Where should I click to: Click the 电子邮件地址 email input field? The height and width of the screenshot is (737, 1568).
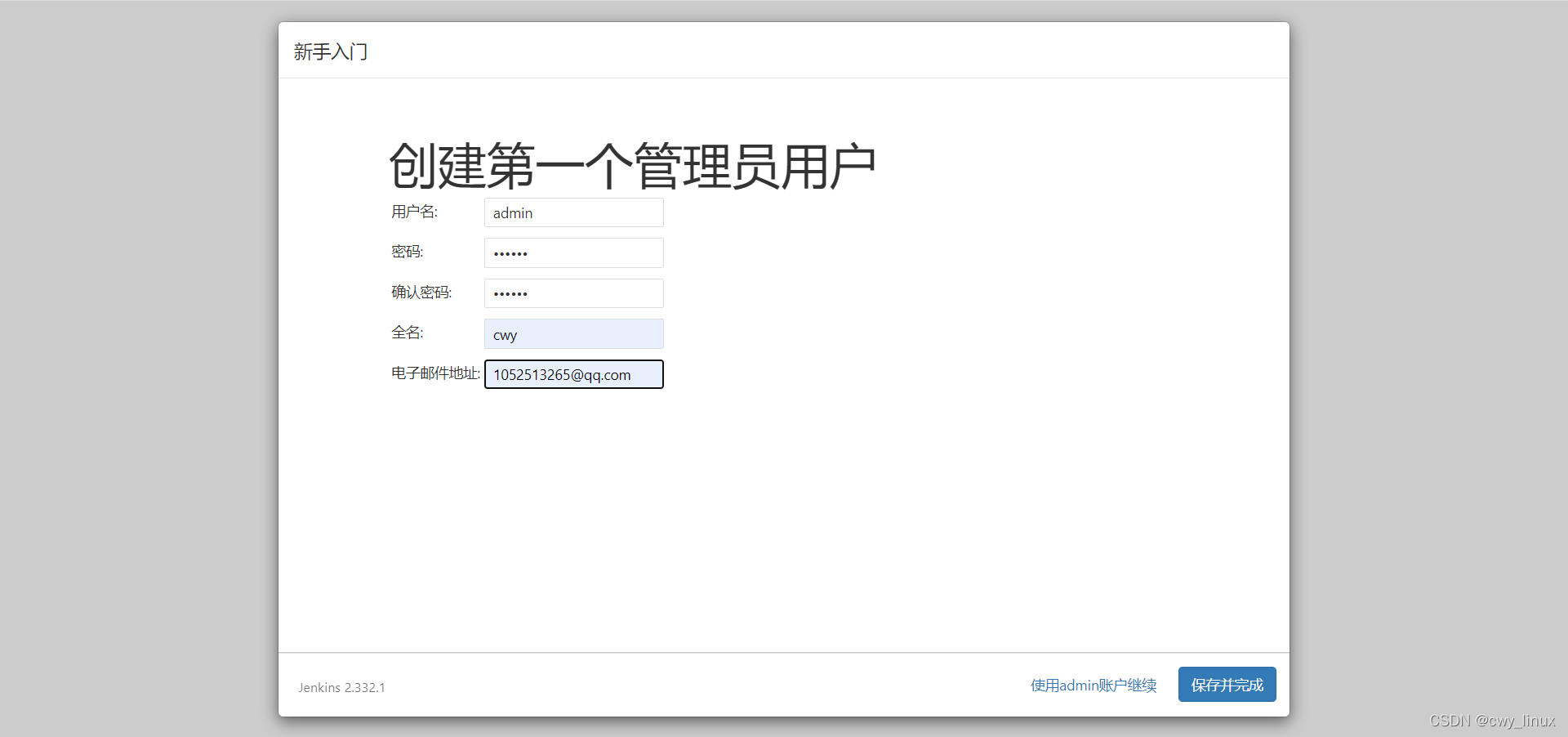573,374
